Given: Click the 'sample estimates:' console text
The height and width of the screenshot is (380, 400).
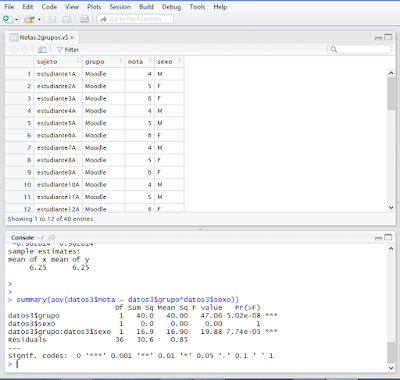Looking at the screenshot, I should click(x=44, y=252).
